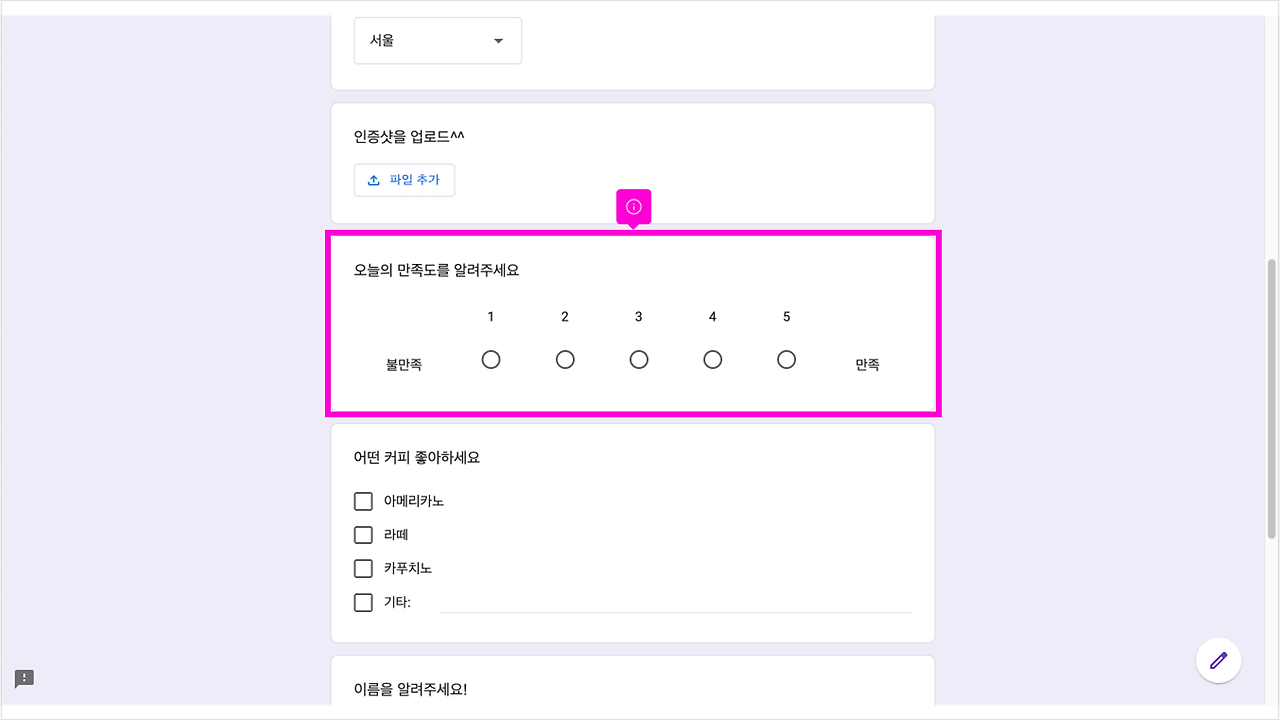Click the 기타 text entry field

pyautogui.click(x=675, y=602)
